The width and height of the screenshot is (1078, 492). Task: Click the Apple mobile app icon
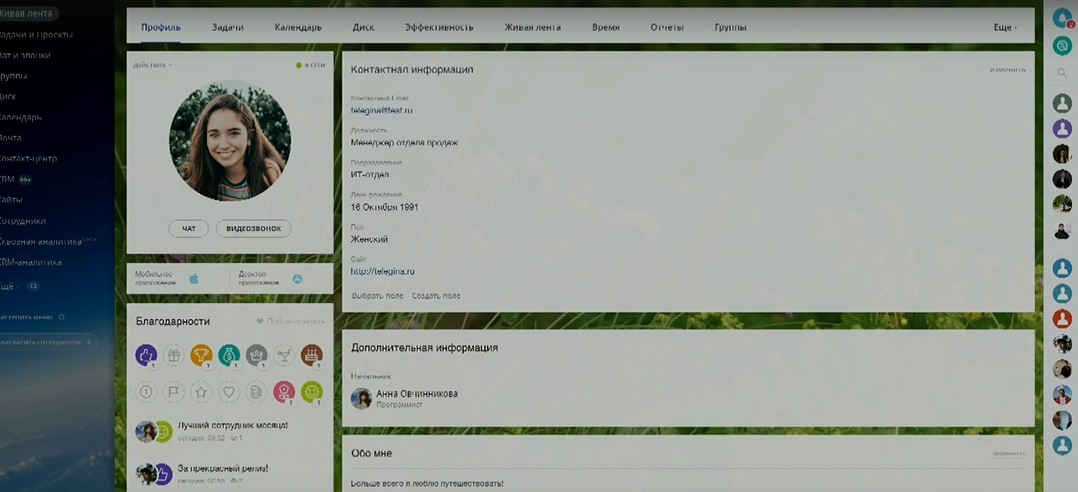[x=194, y=278]
